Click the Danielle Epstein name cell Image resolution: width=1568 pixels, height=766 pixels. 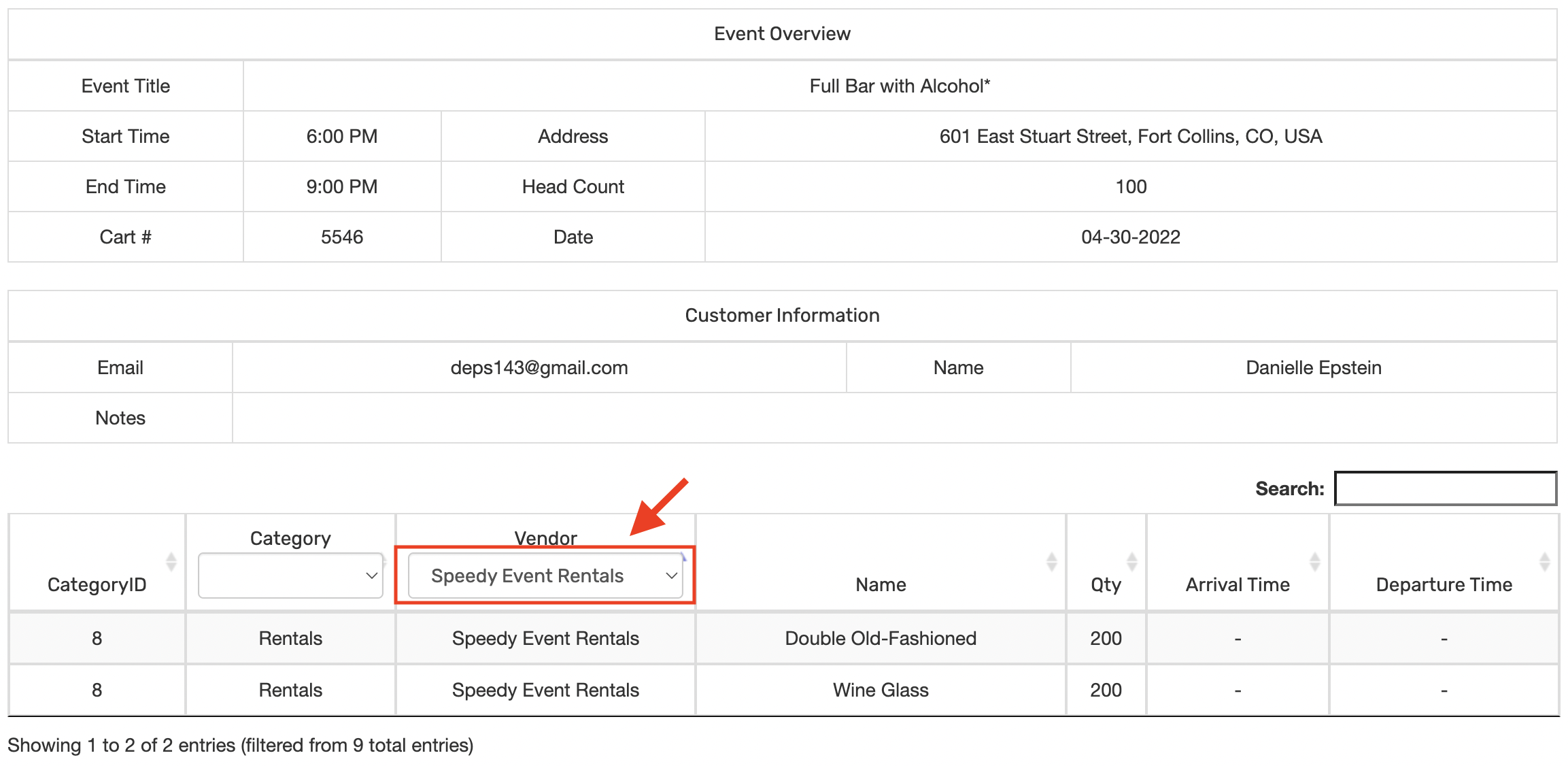tap(1313, 368)
